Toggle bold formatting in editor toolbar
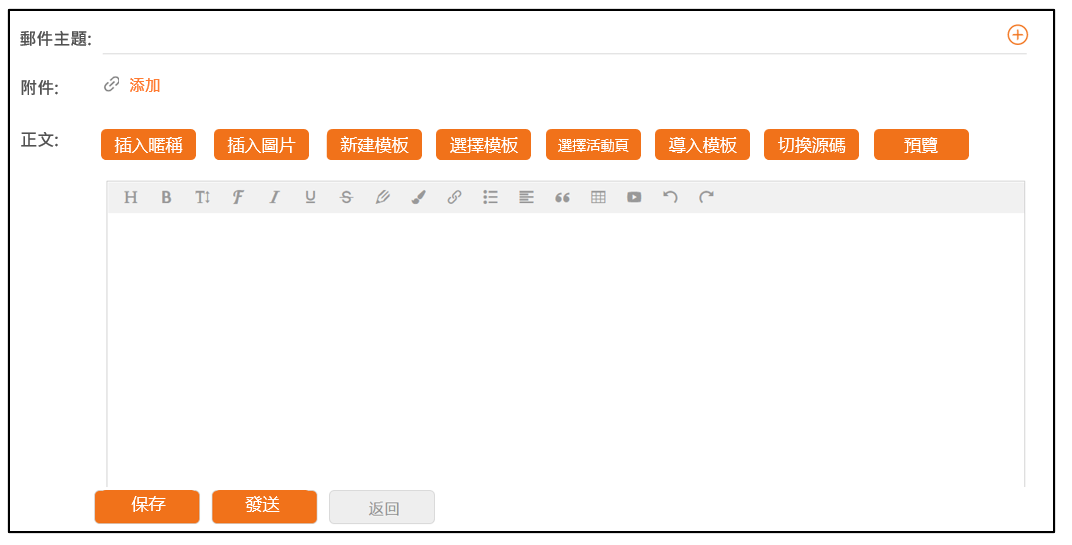Screen dimensions: 1072x545 point(166,197)
